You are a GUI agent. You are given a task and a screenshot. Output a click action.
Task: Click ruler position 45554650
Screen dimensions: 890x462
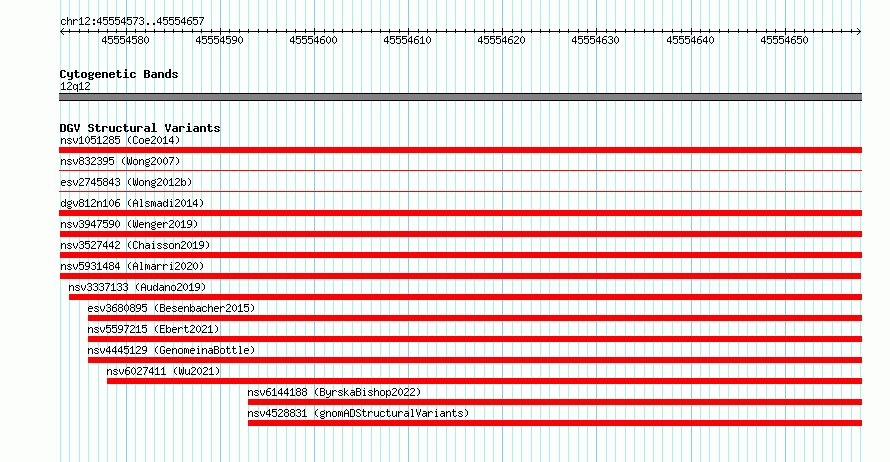pyautogui.click(x=784, y=40)
